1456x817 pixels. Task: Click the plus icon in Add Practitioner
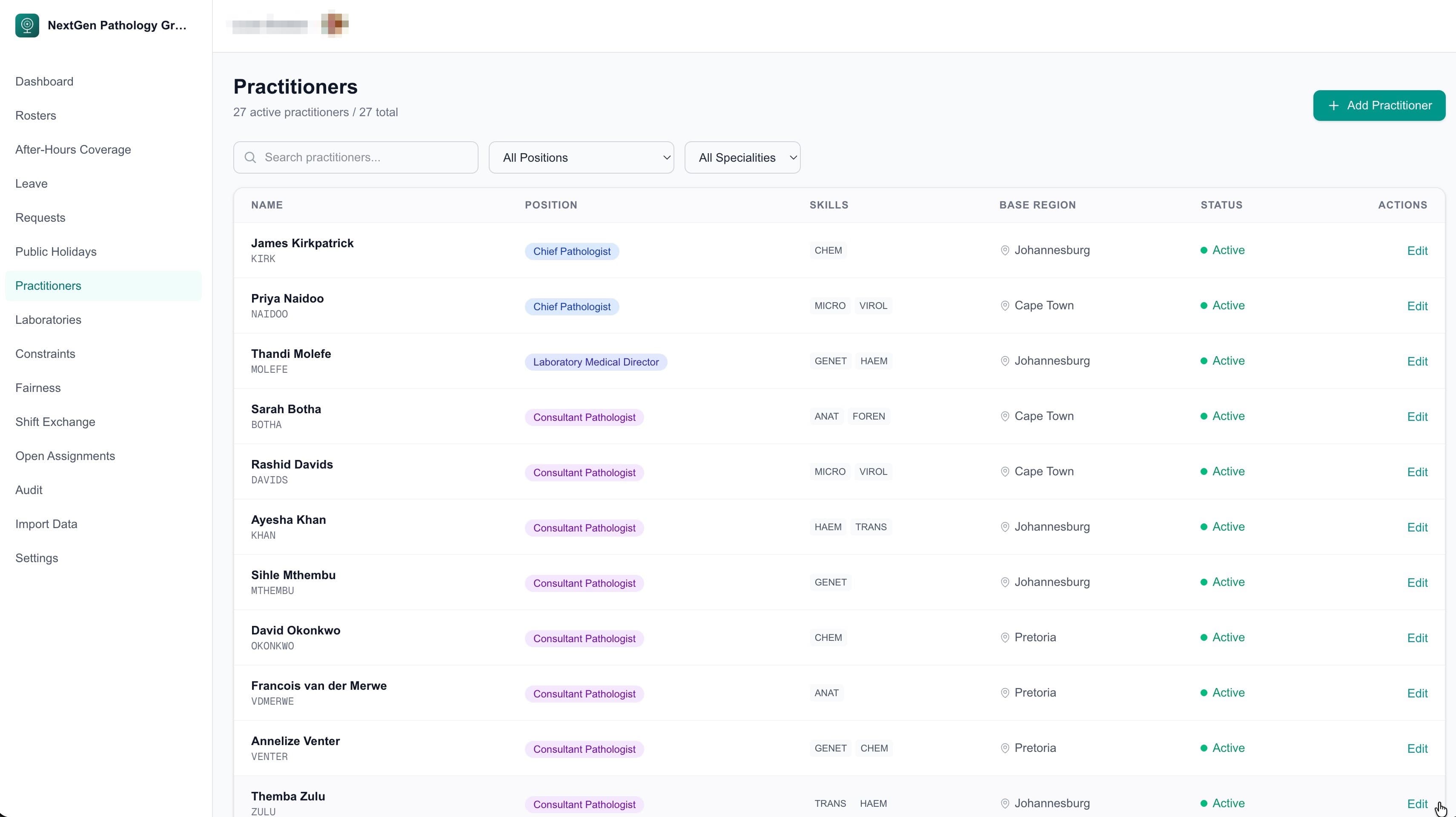tap(1333, 106)
